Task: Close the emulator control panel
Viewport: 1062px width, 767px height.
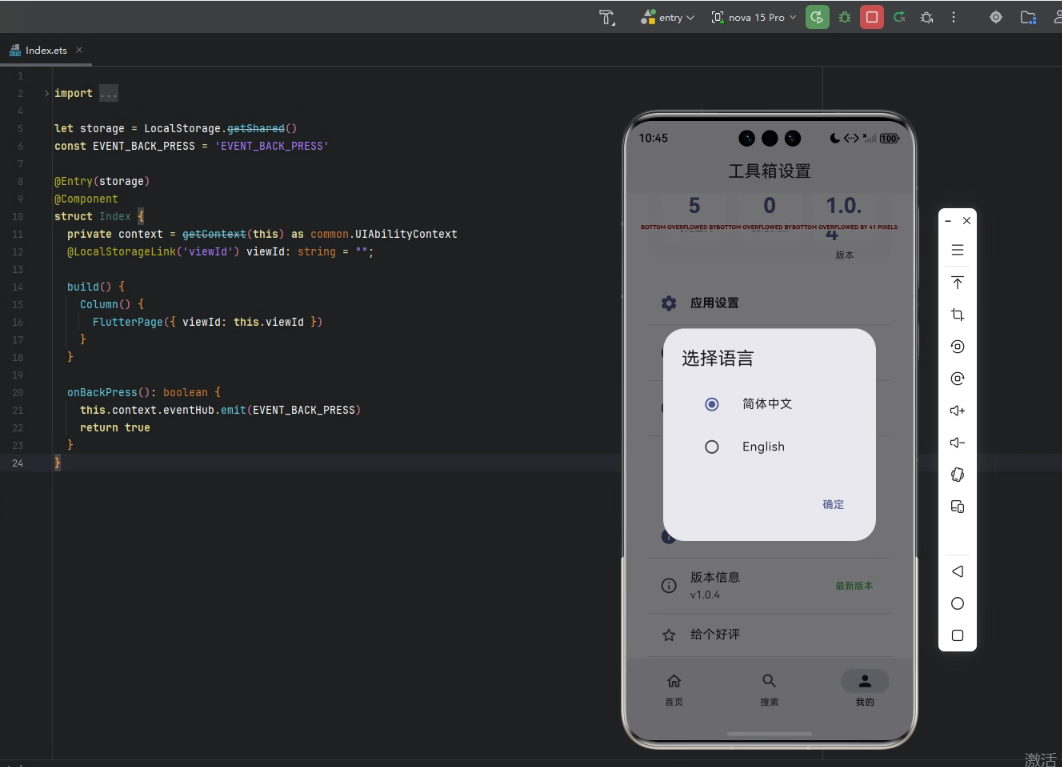Action: (x=967, y=220)
